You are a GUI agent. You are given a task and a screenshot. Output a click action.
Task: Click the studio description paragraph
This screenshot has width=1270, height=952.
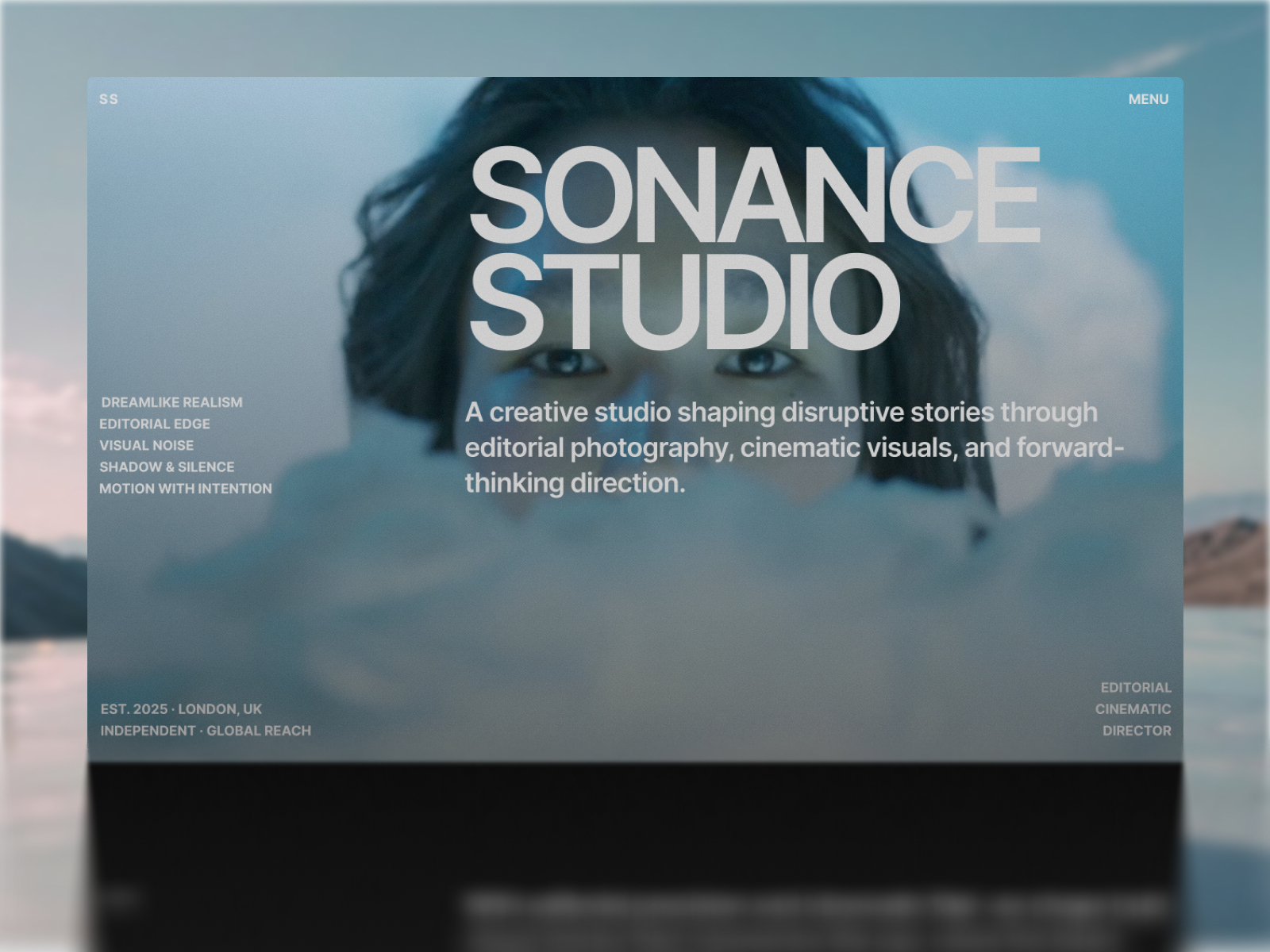[x=794, y=447]
